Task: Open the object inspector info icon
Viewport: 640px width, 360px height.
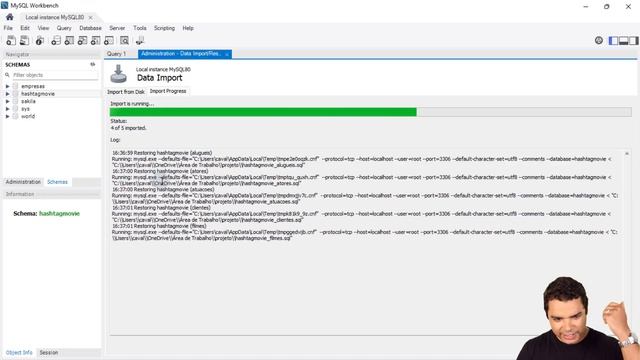Action: (x=39, y=40)
